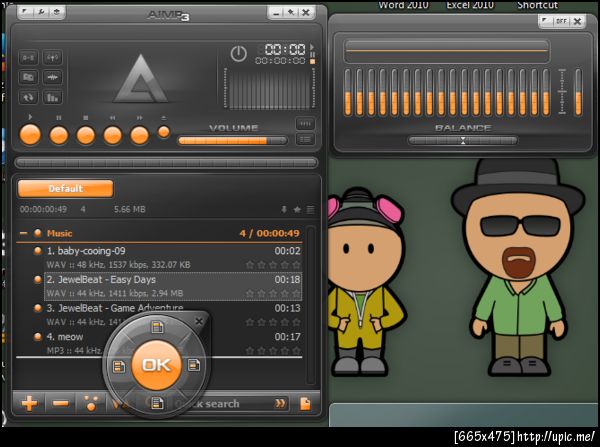This screenshot has height=447, width=600.
Task: Open settings via the wrench icon
Action: [x=41, y=12]
